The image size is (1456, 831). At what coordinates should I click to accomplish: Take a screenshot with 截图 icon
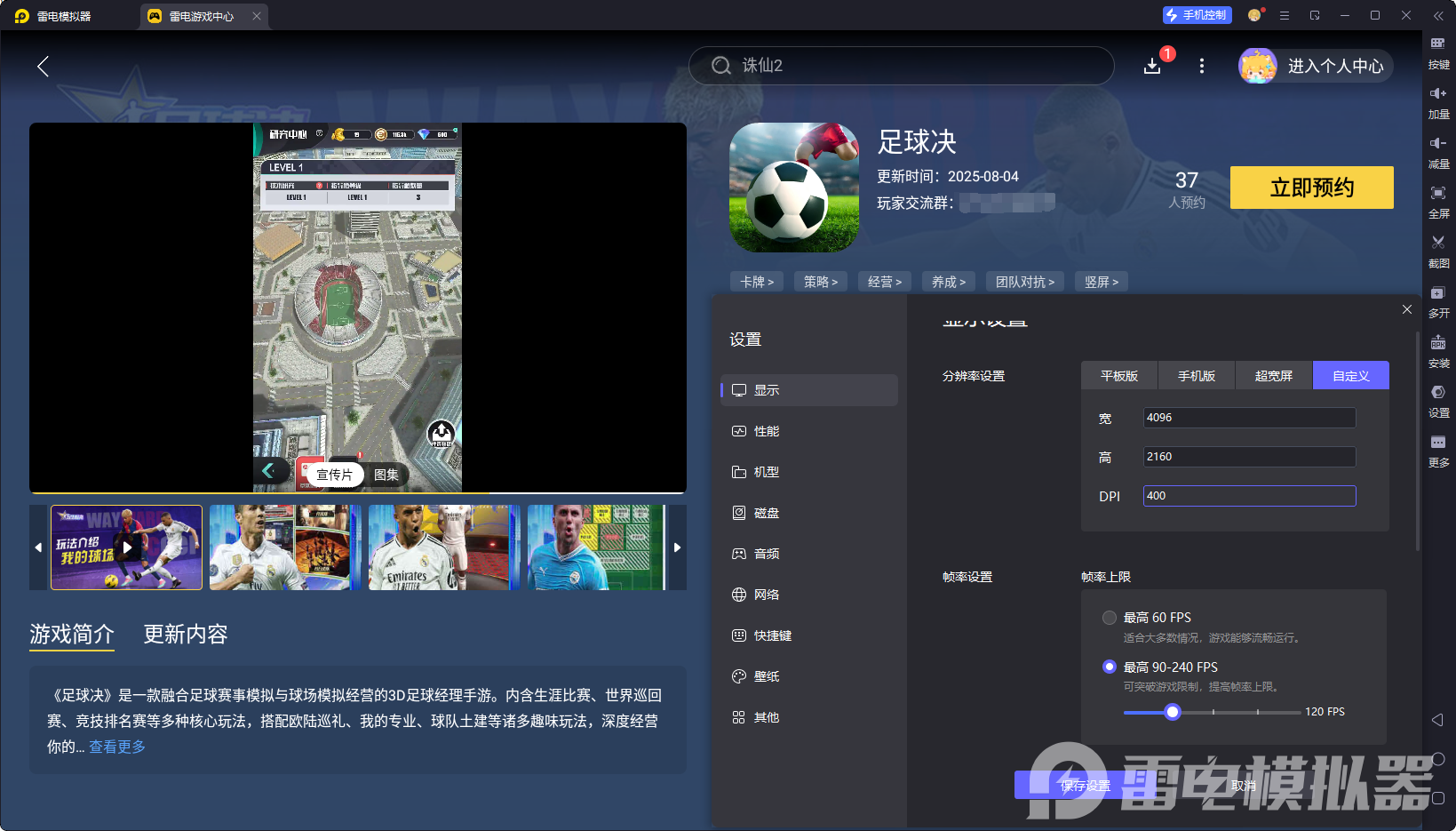[1438, 252]
